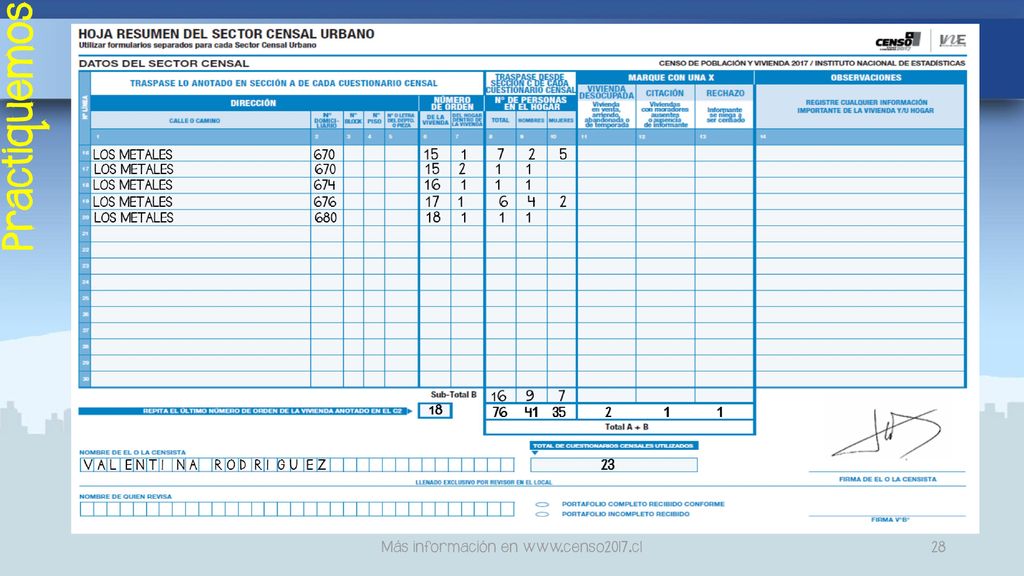Screen dimensions: 1024x576
Task: Click domicile number 680
Action: click(325, 217)
